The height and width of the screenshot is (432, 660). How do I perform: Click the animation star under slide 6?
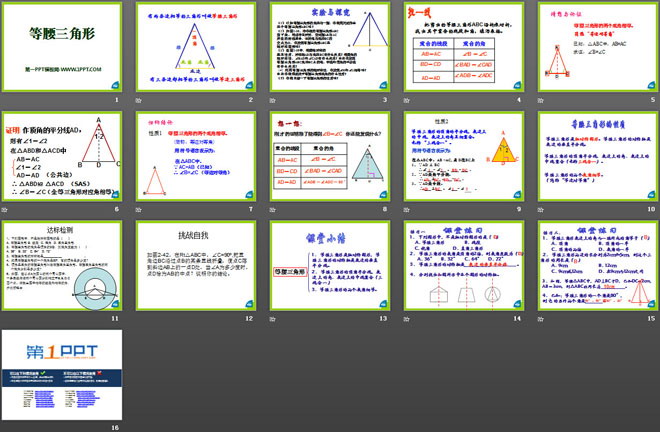4,209
